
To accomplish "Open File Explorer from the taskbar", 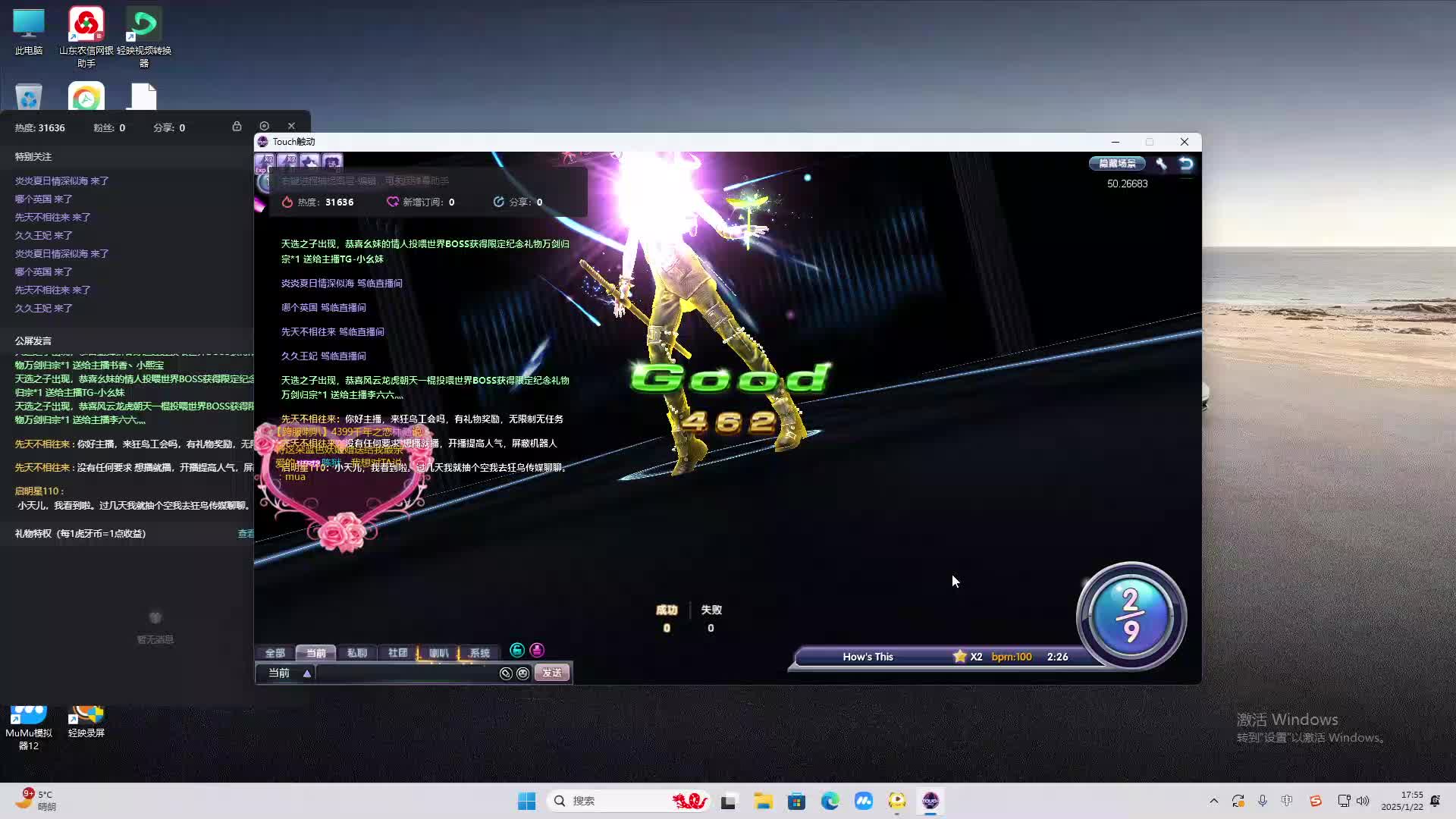I will pos(763,801).
